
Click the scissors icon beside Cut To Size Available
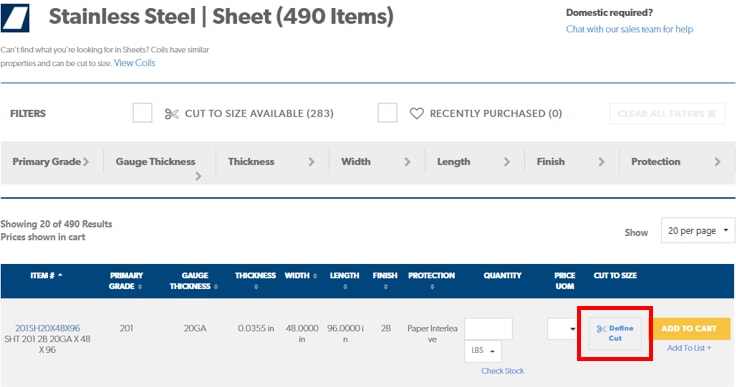pos(171,114)
